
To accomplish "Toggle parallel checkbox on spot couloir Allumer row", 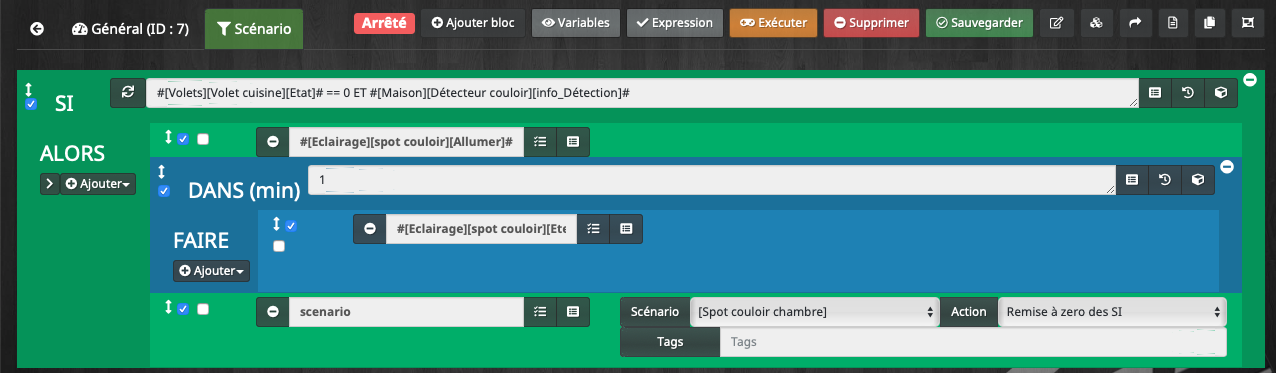I will point(203,139).
